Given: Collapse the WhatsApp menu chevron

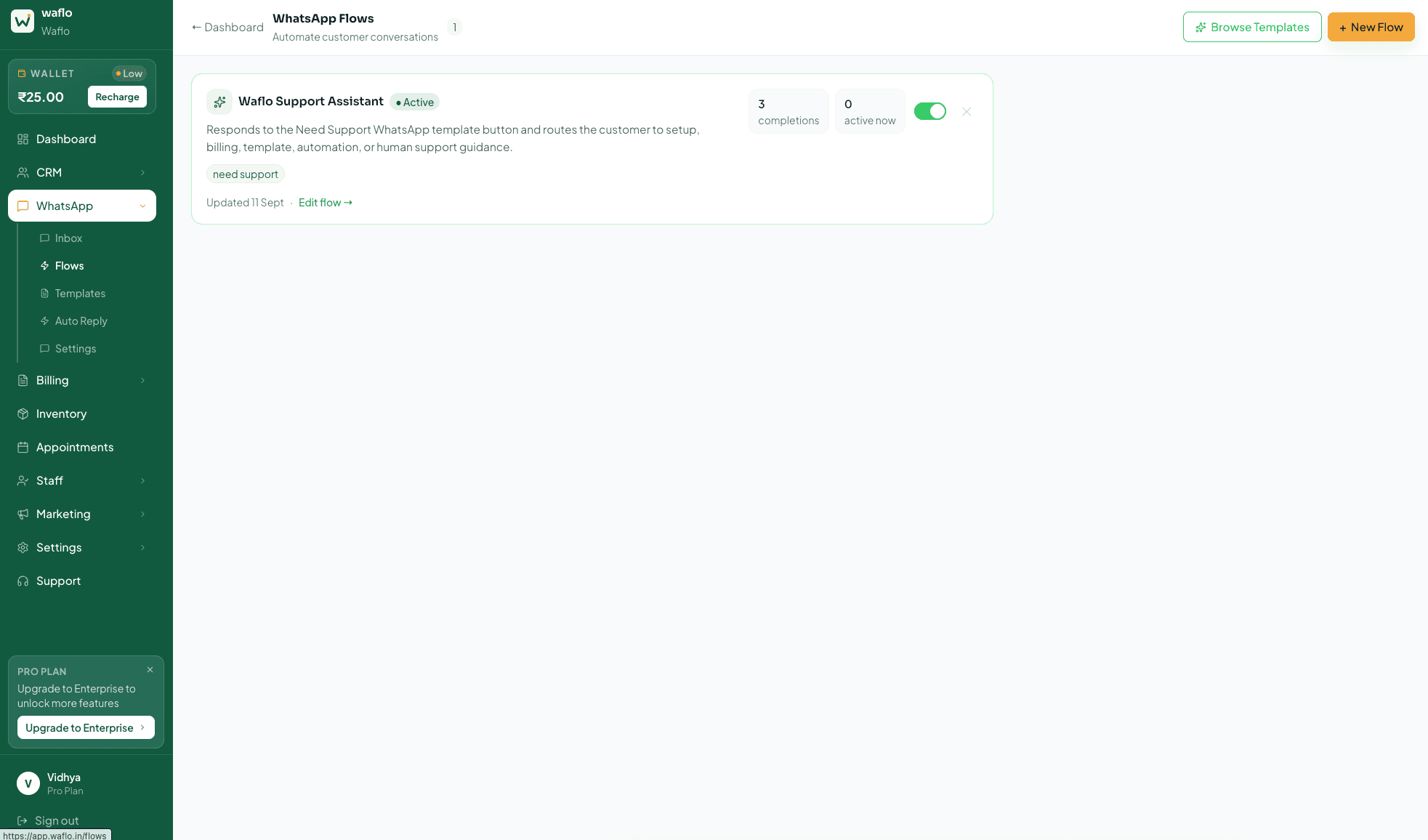Looking at the screenshot, I should 142,206.
